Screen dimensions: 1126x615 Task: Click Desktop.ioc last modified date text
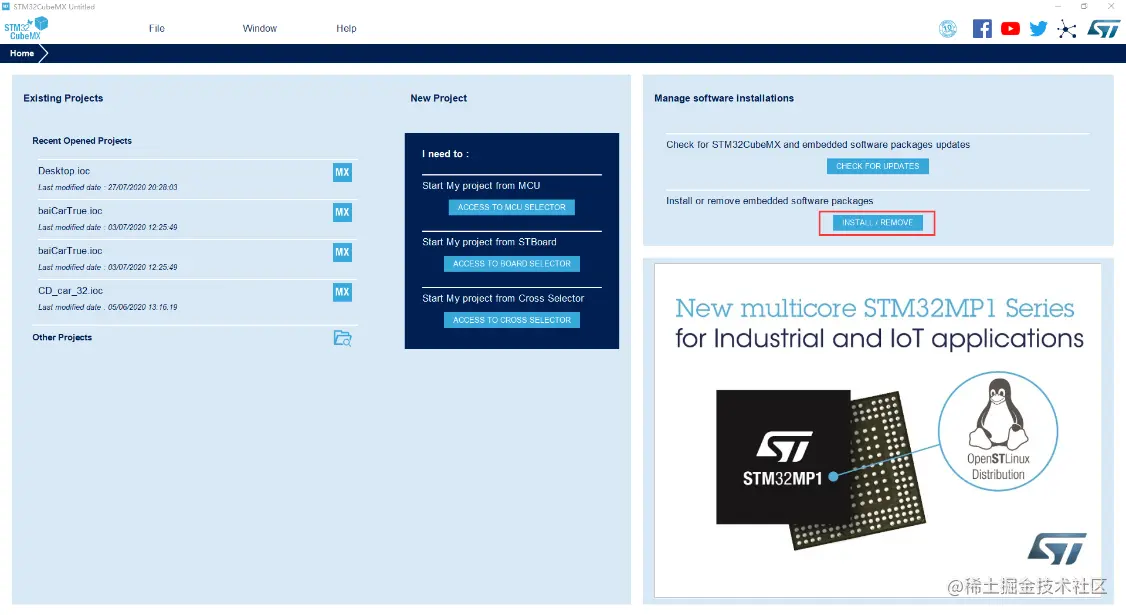[x=108, y=187]
